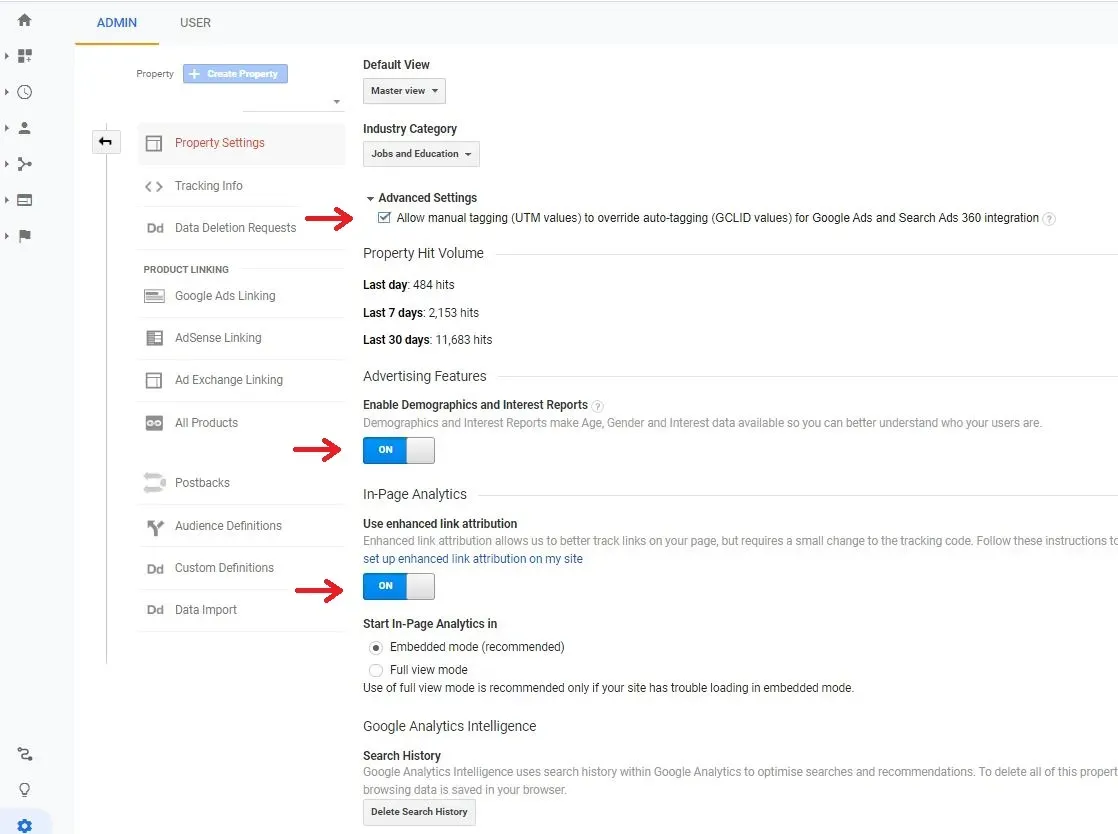Click the 'Last day: 484 hits' text
Image resolution: width=1118 pixels, height=834 pixels.
coord(409,285)
